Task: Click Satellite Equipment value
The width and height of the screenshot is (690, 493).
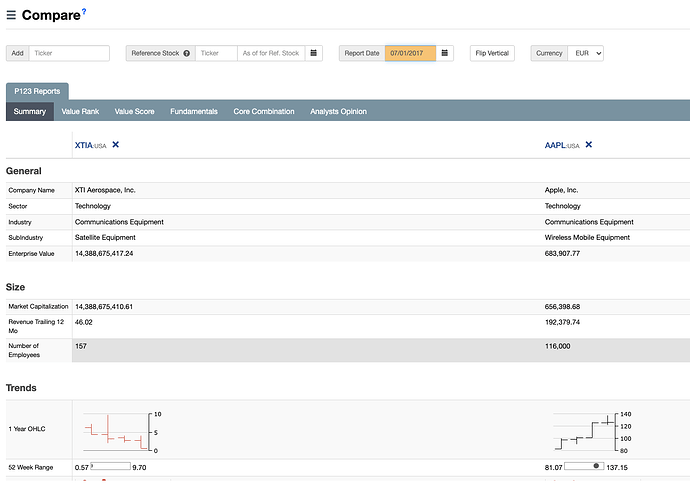Action: (105, 238)
